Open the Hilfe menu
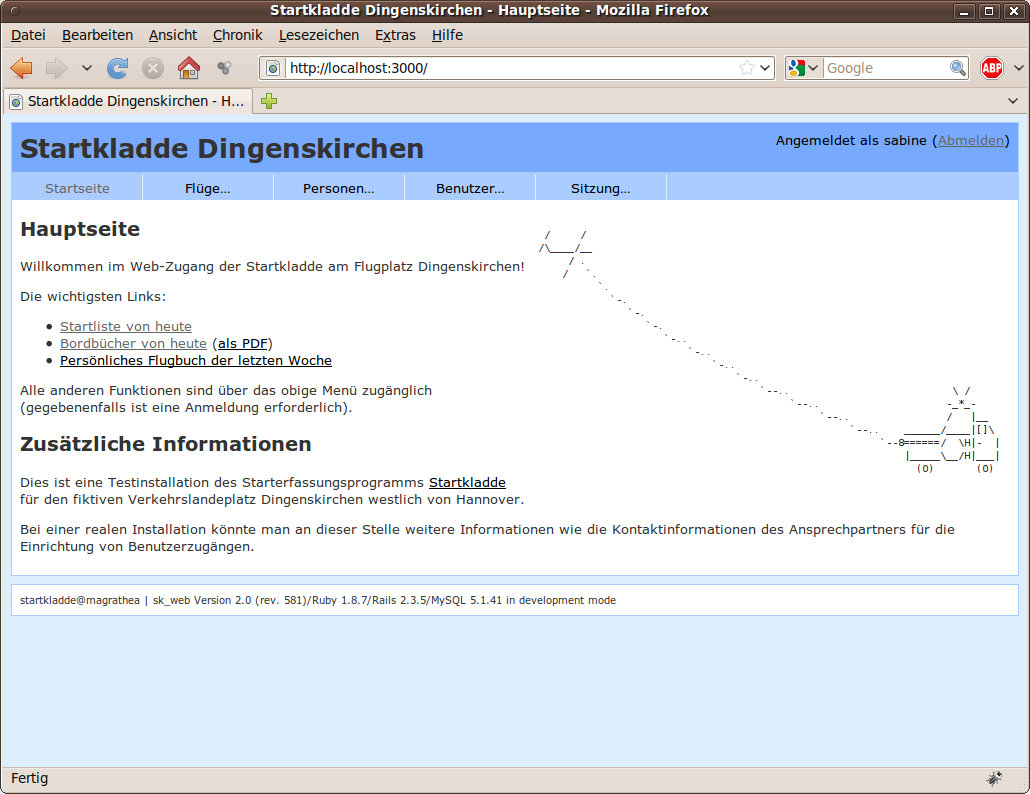1030x794 pixels. pos(447,35)
